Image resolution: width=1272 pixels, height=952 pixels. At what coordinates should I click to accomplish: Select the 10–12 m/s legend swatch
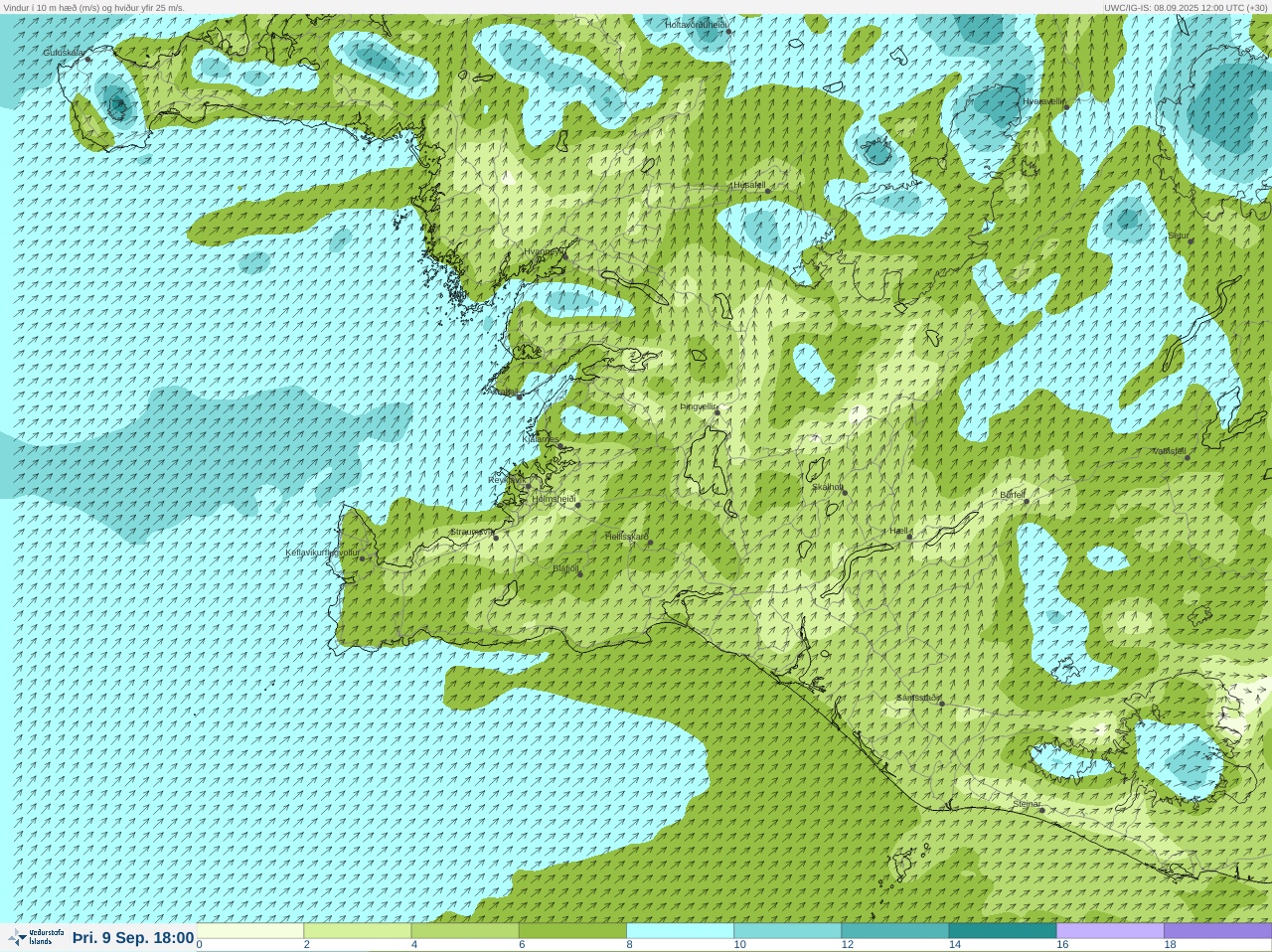[788, 931]
